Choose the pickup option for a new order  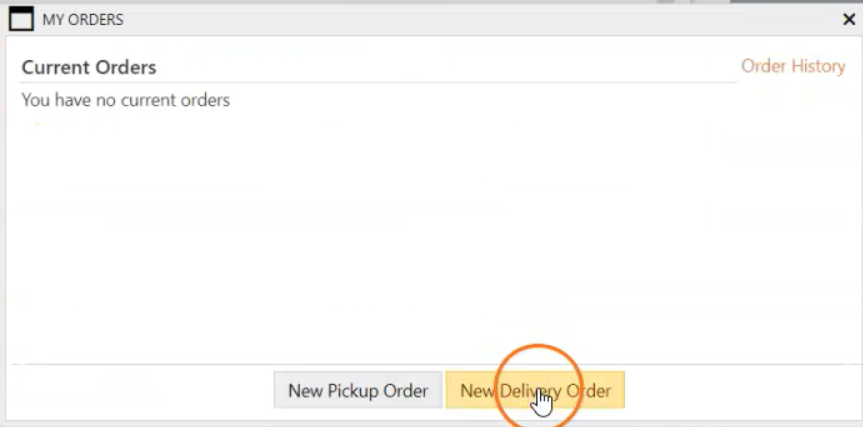click(358, 390)
